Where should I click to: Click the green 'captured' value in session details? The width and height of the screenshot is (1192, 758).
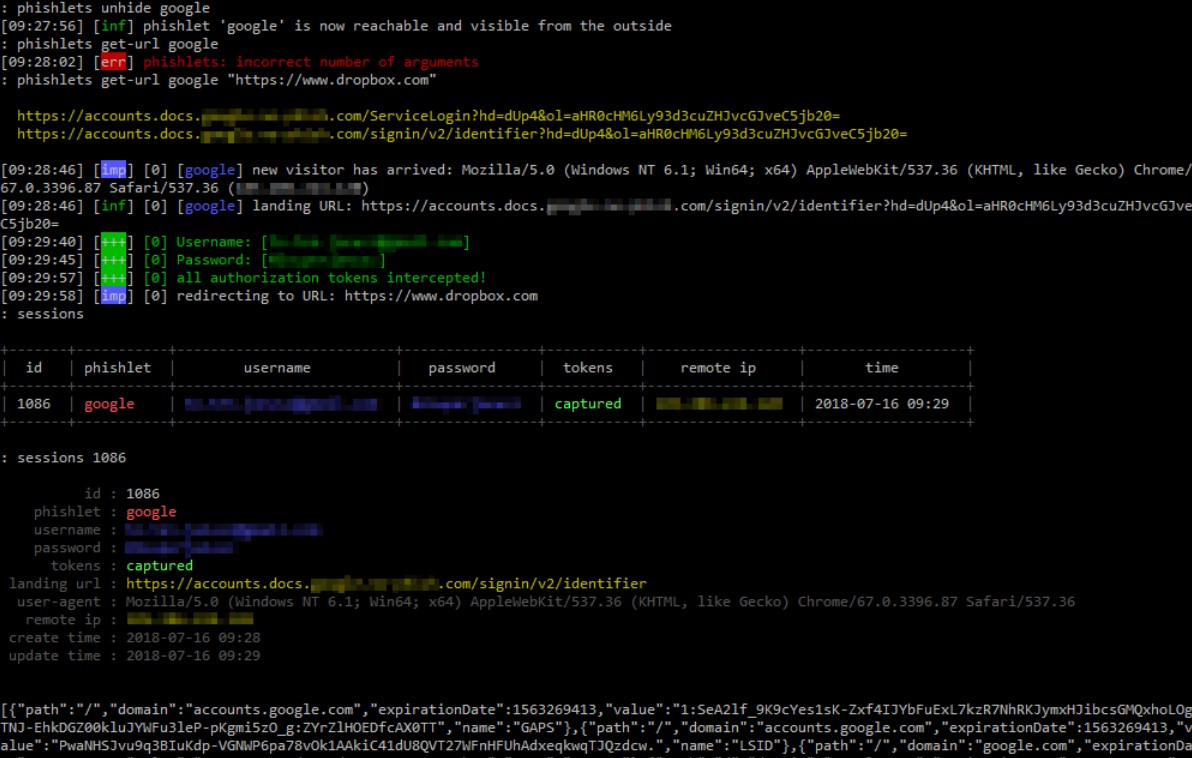[160, 566]
